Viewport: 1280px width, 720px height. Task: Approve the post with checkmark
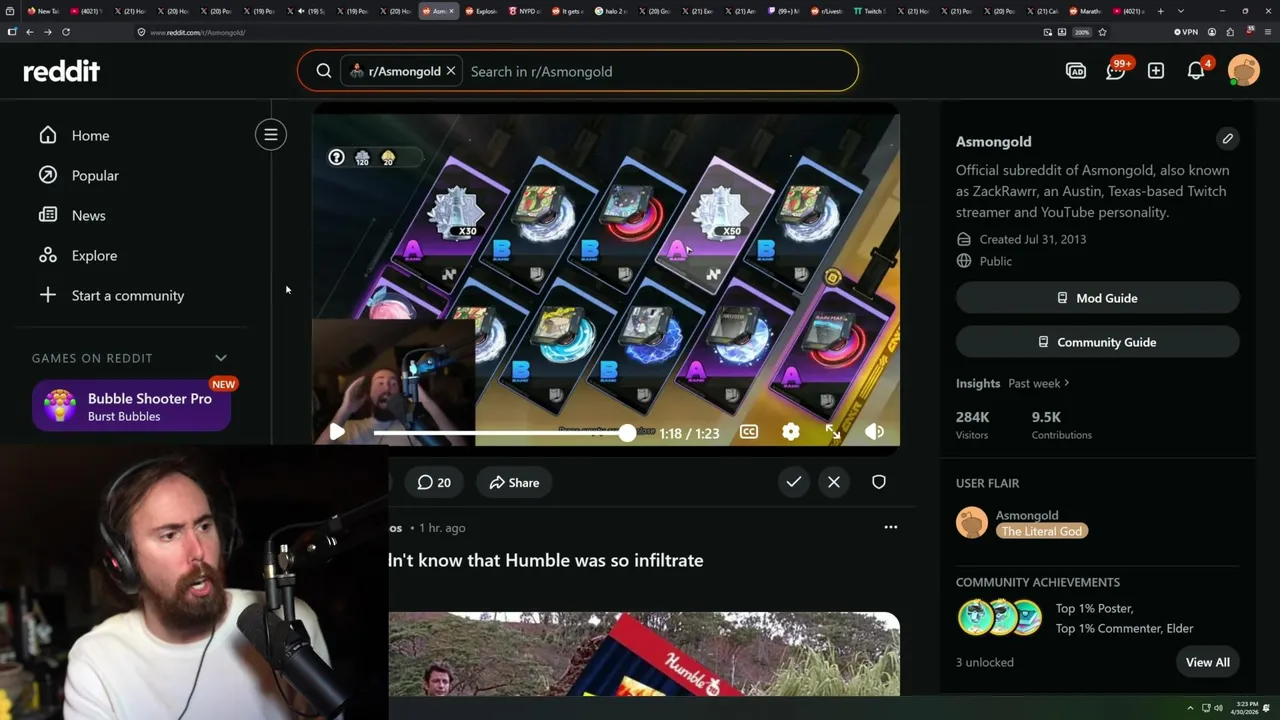click(x=793, y=482)
